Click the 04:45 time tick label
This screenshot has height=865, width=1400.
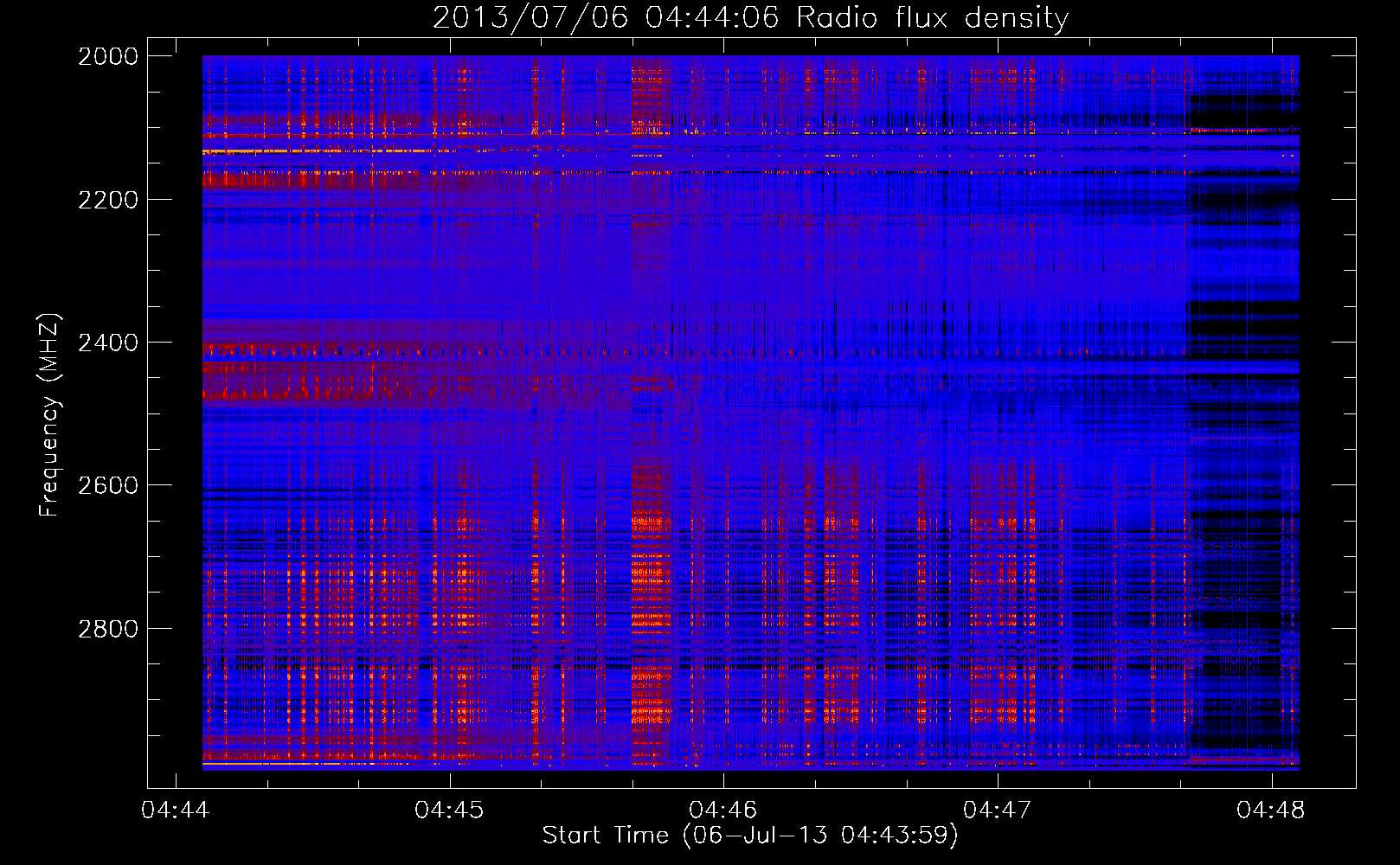click(x=450, y=810)
